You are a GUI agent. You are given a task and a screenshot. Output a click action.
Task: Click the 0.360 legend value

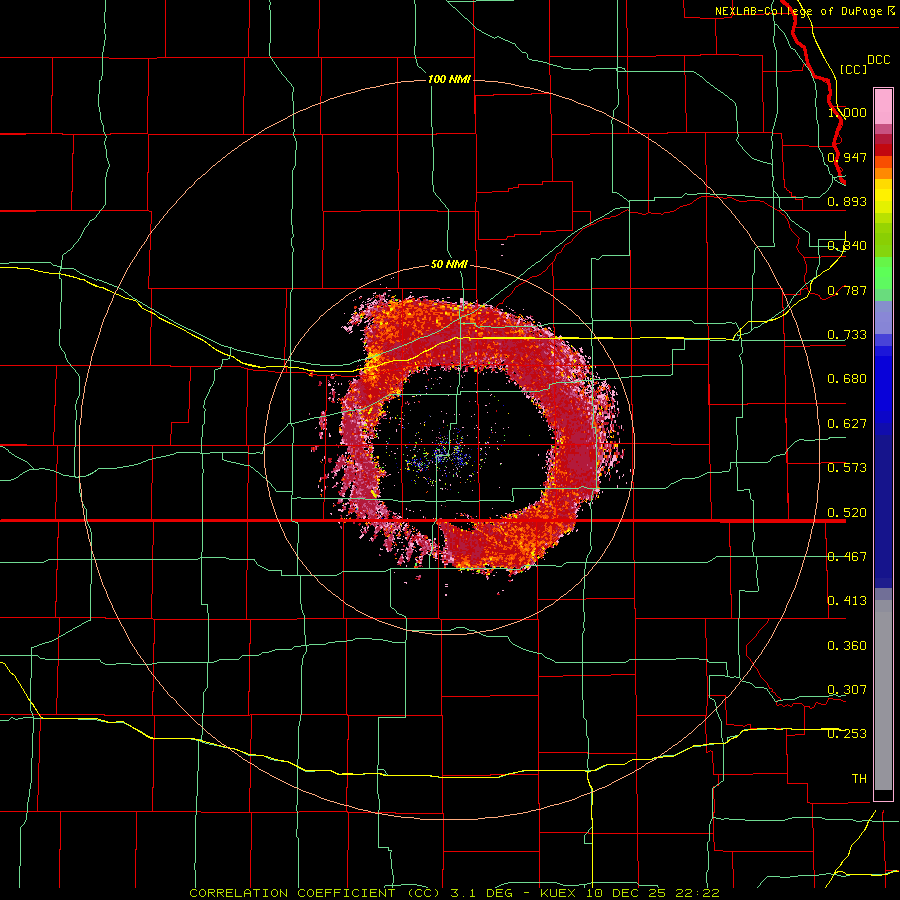847,646
